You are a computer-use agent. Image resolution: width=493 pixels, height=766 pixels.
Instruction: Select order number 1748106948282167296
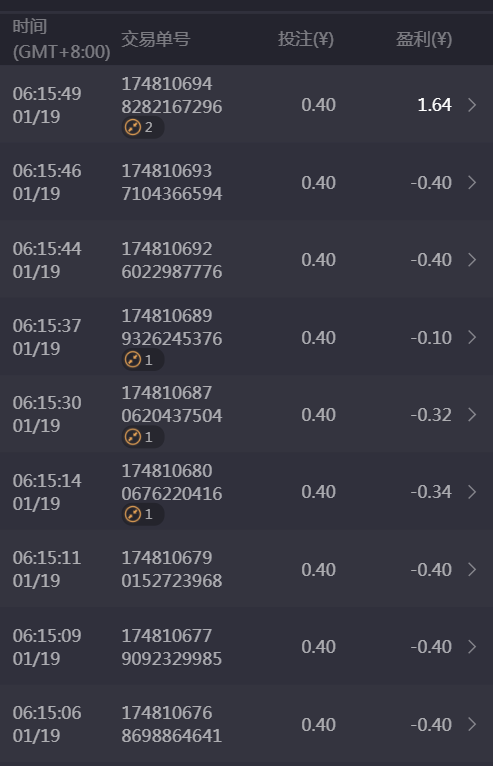pos(171,95)
